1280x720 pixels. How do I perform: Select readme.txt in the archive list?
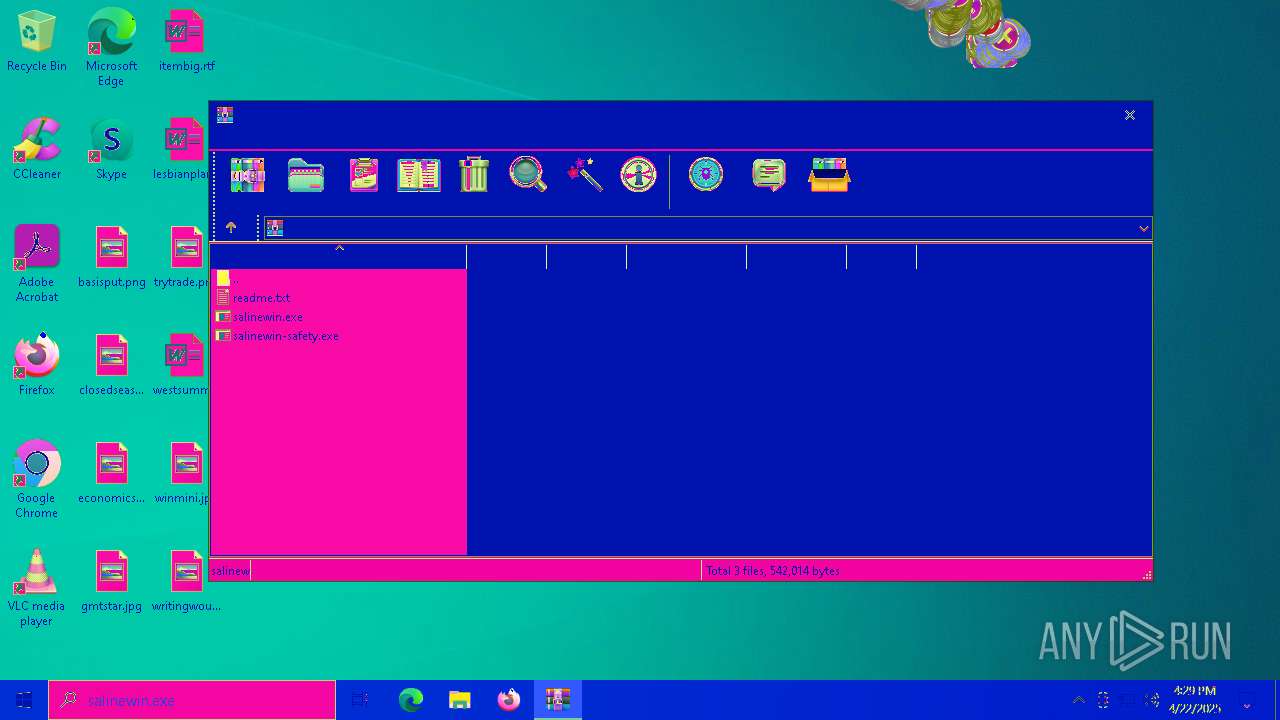tap(261, 298)
